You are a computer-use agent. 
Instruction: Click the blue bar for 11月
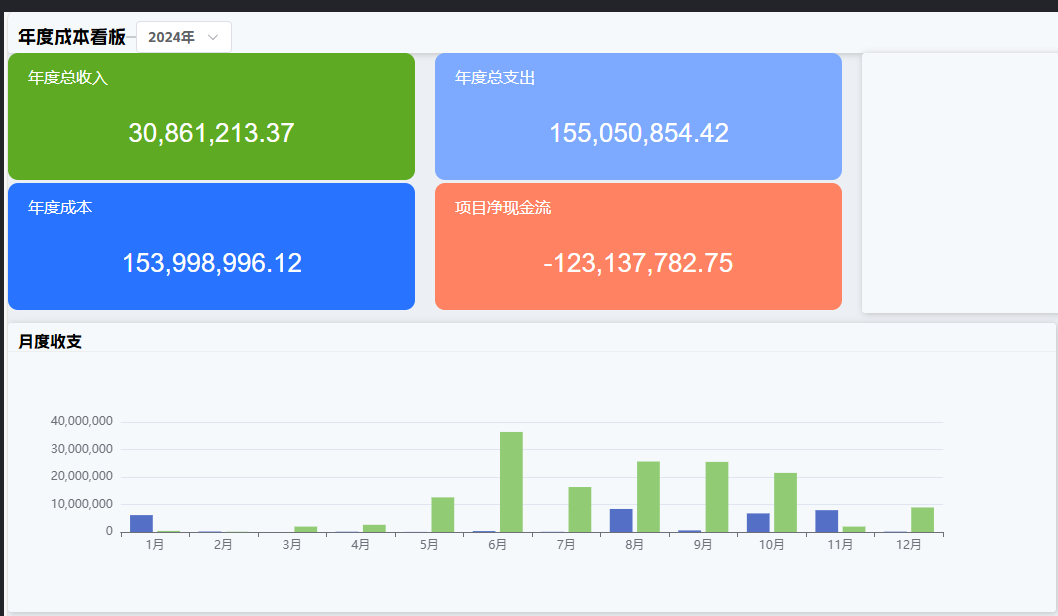tap(826, 521)
